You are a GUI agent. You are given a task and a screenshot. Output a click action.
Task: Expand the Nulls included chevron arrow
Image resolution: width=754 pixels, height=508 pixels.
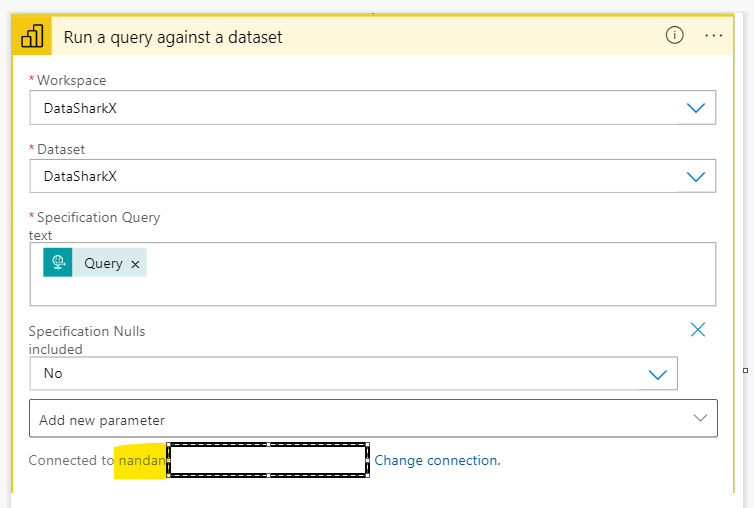pos(658,374)
